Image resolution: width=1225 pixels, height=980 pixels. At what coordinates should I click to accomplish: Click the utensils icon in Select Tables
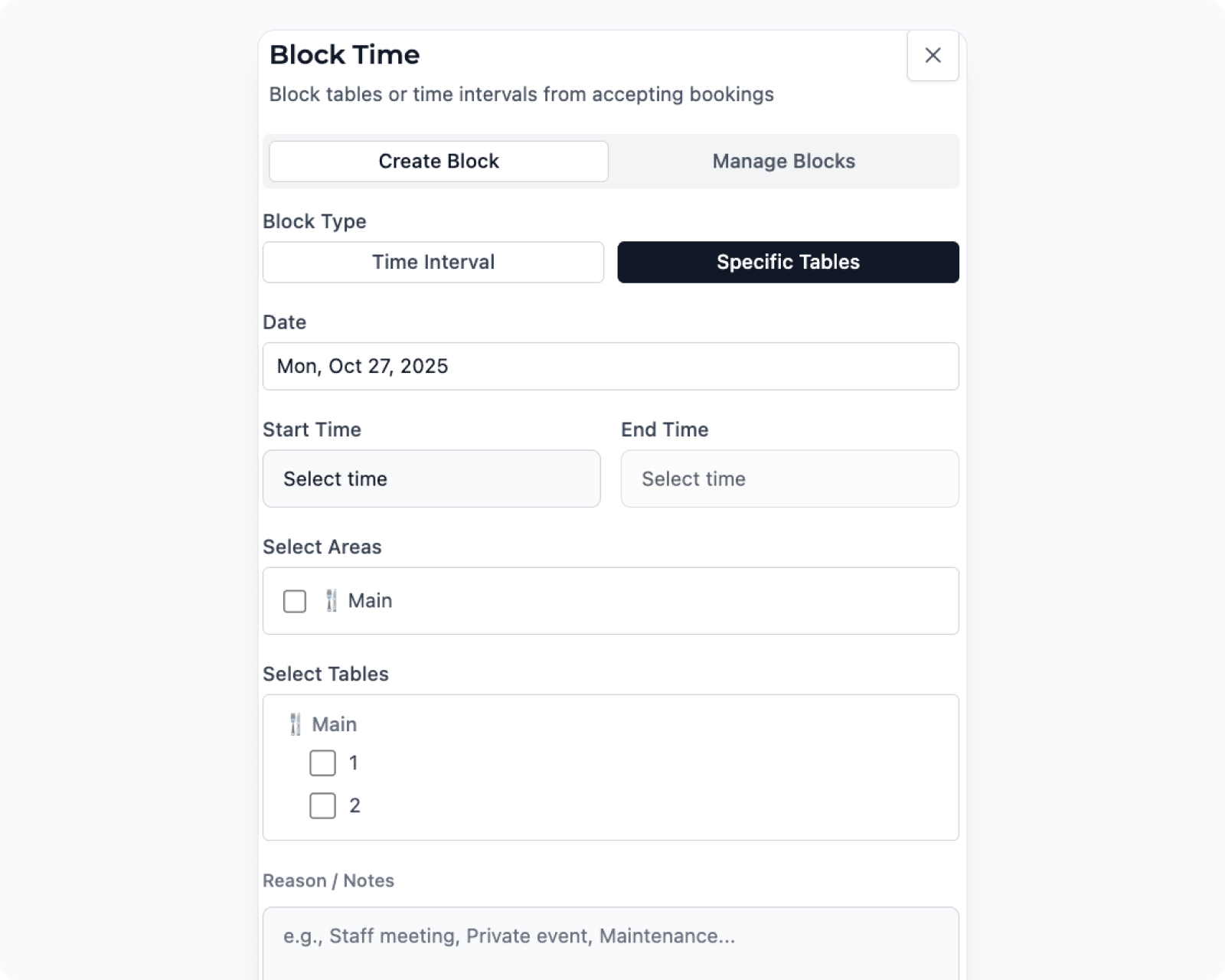tap(296, 724)
